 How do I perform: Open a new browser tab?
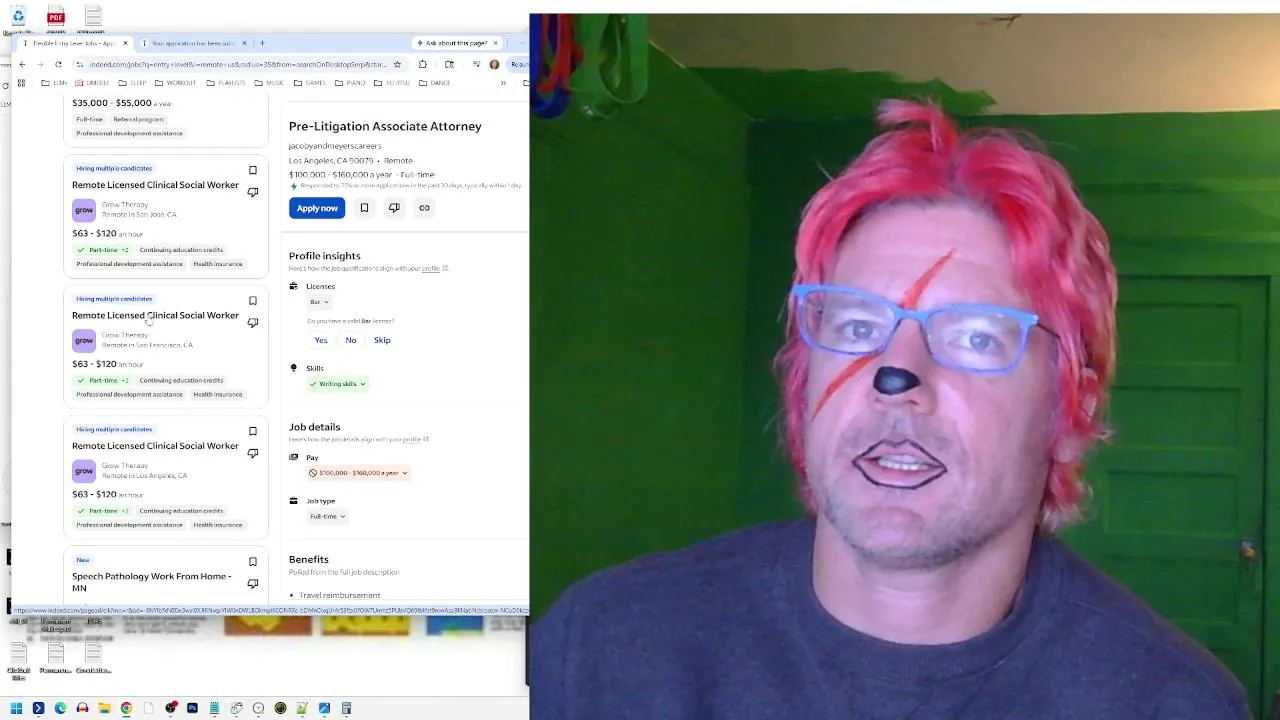coord(262,43)
